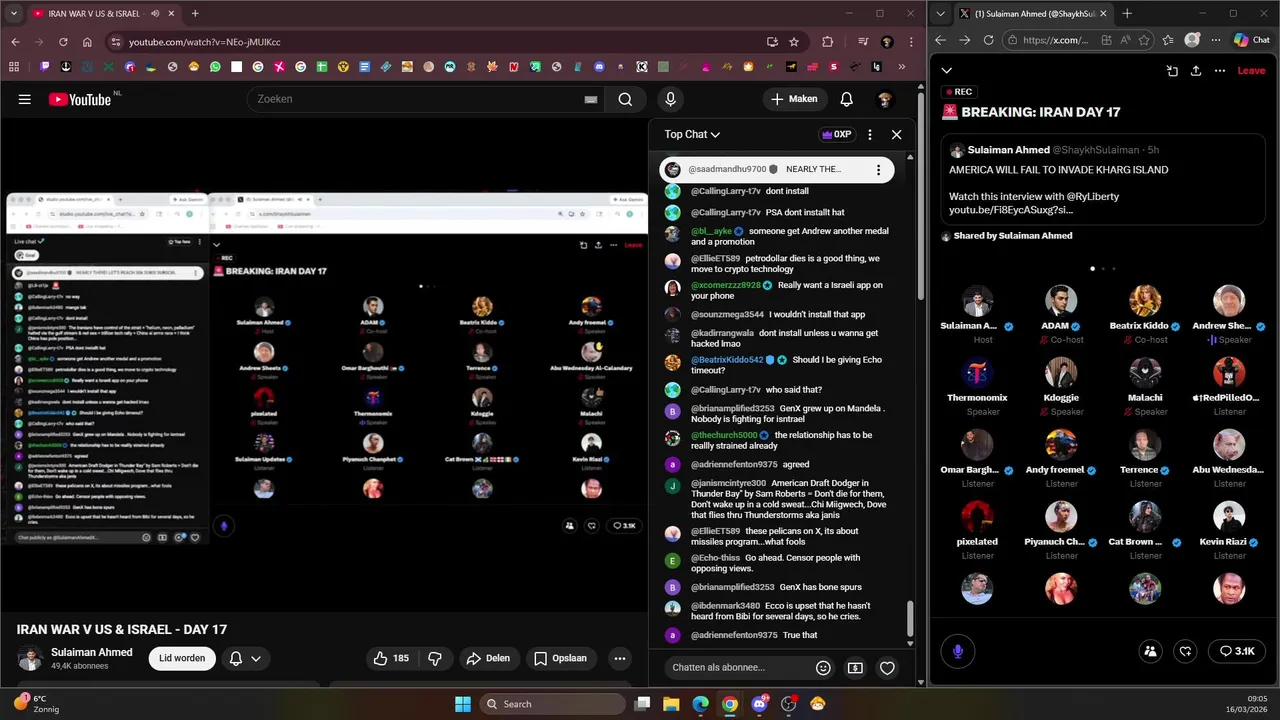The width and height of the screenshot is (1280, 720).
Task: Click the YouTube logo
Action: click(80, 99)
